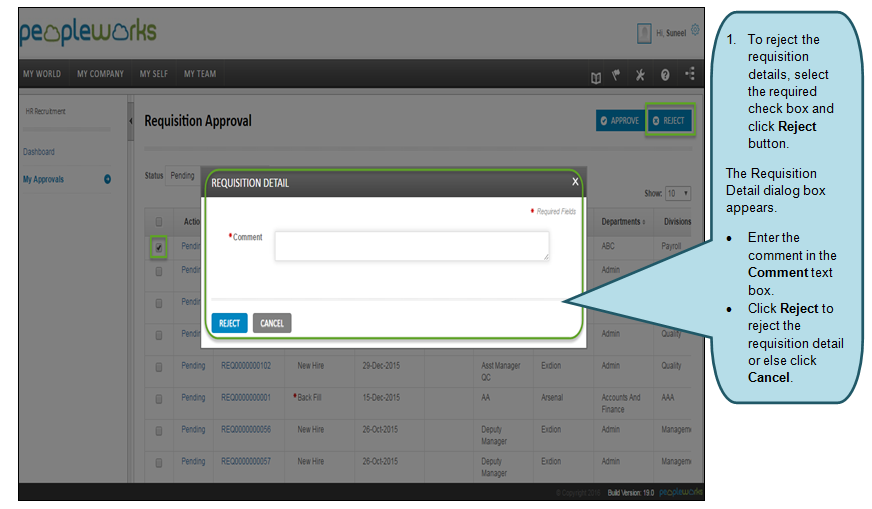Viewport: 872px width, 509px height.
Task: Click the Pending link for REQ0000000001
Action: 193,397
